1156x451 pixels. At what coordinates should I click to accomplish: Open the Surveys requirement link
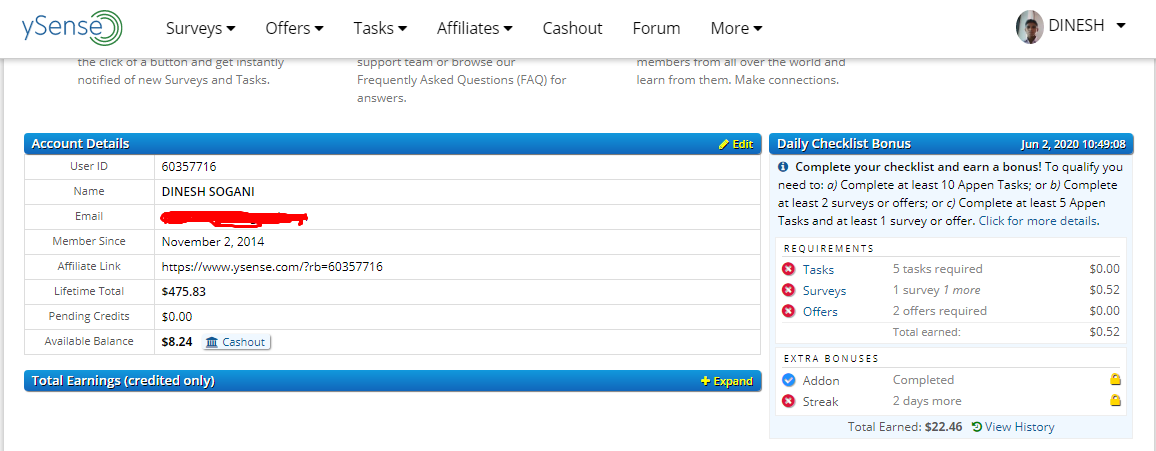pos(824,291)
